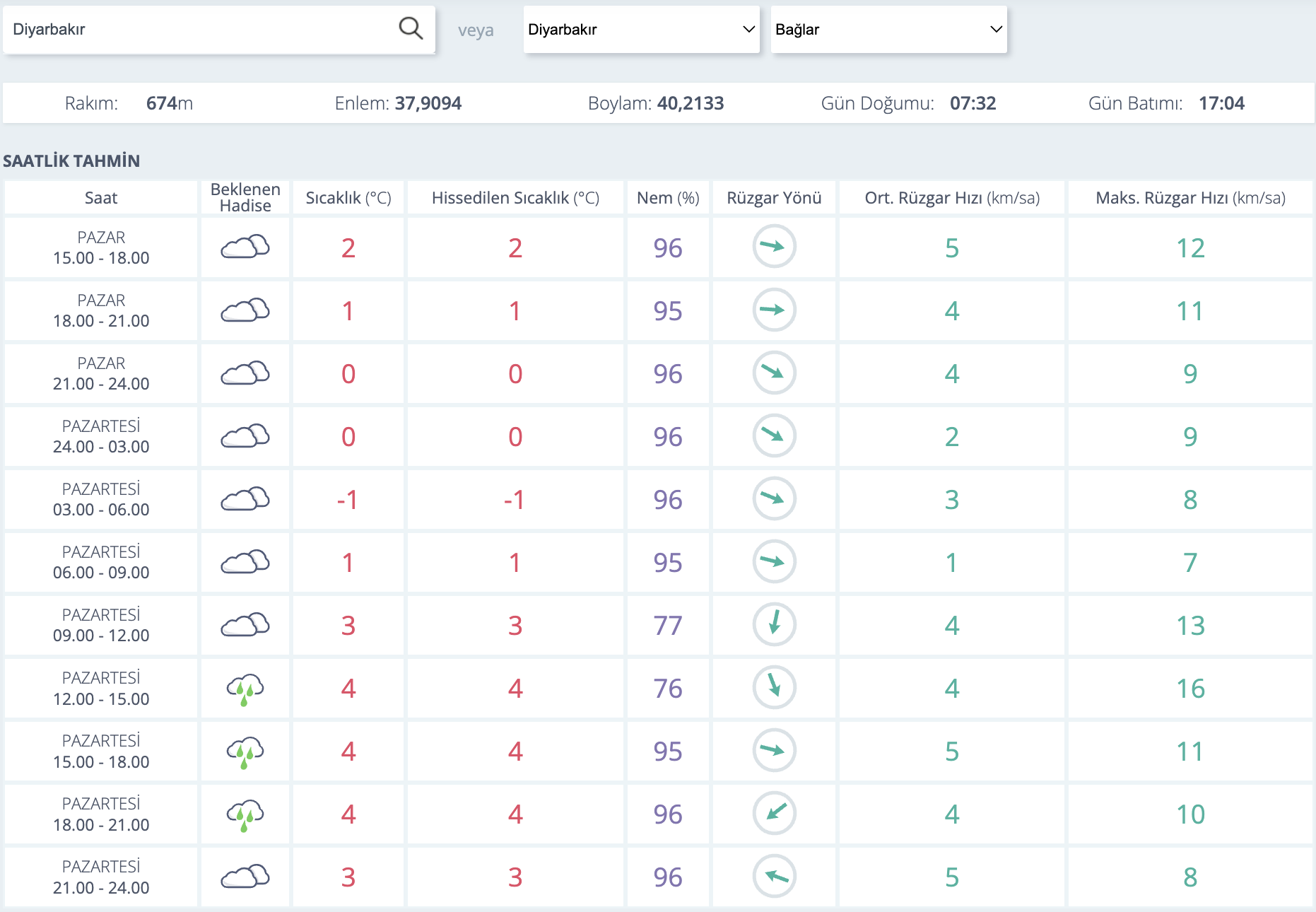Click temperature -1 in the Sıcaklık column
Screen dimensions: 1316x912
point(347,500)
